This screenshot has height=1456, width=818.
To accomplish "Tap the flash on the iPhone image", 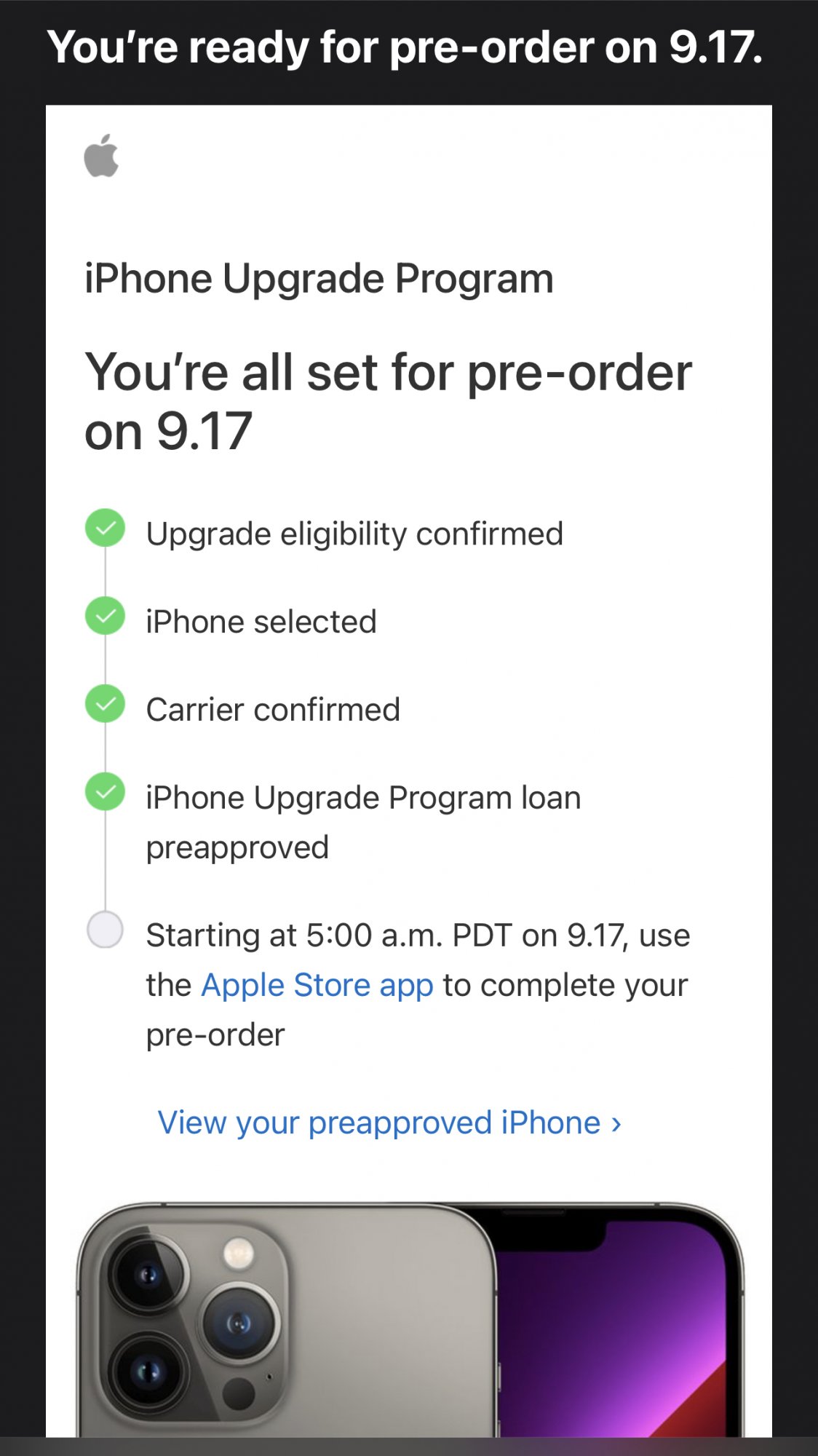I will (x=238, y=1253).
